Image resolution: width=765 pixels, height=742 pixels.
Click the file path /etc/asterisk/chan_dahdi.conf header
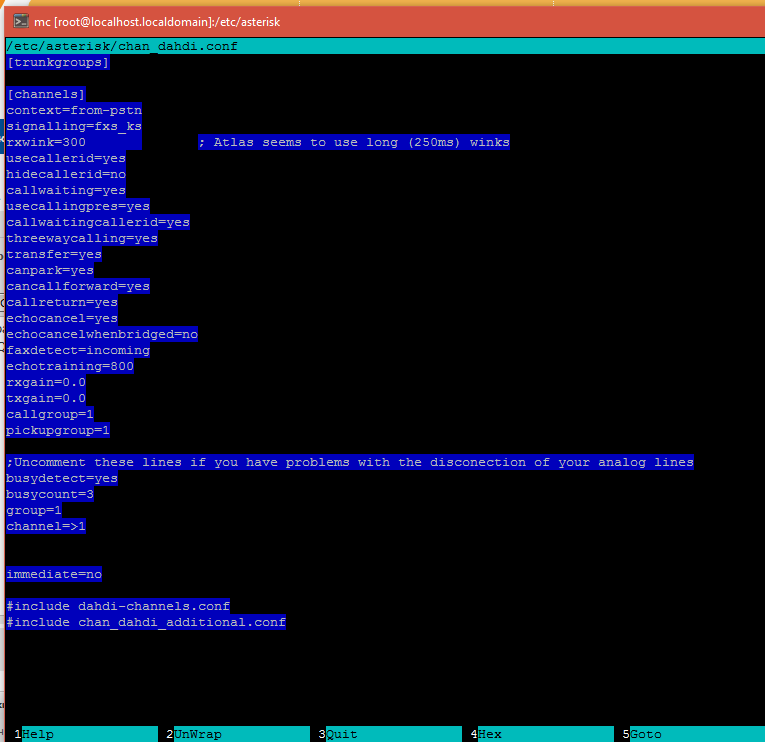click(122, 46)
